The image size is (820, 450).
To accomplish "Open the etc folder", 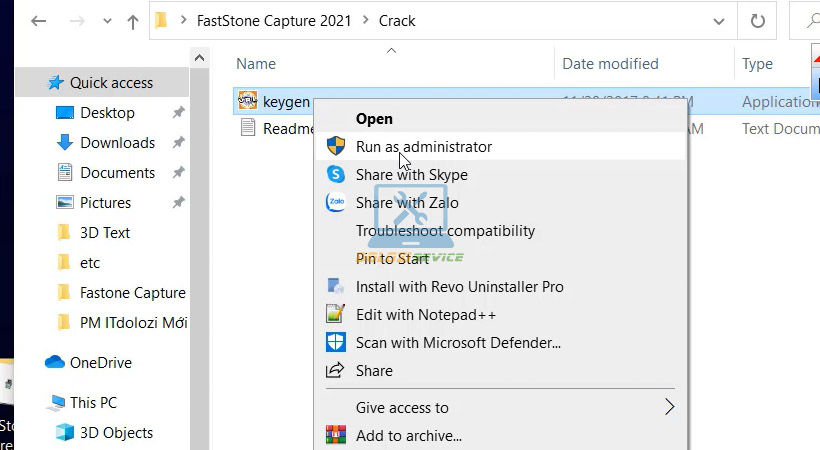I will pos(90,263).
